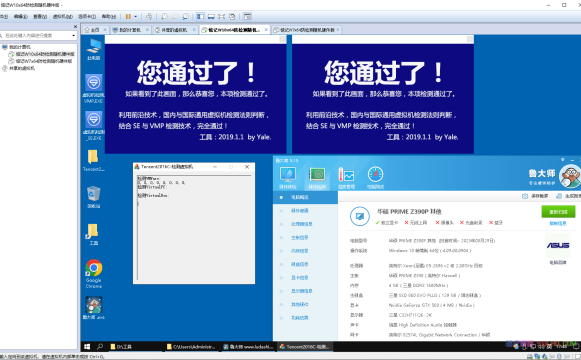Image resolution: width=581 pixels, height=360 pixels.
Task: Select 硬盘信息 in 鲁大师 sidebar
Action: (305, 264)
